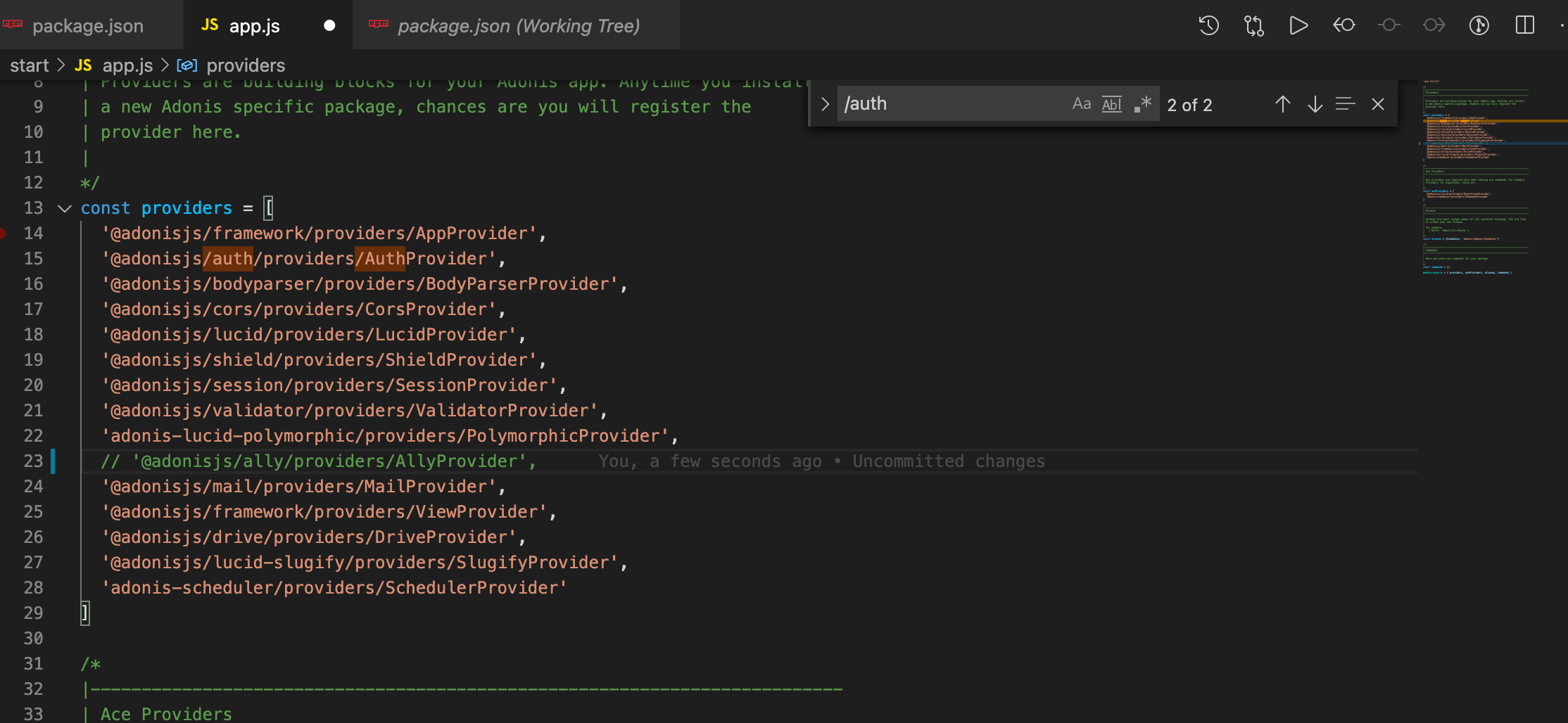Click the "2 of 2" match count
The image size is (1568, 723).
click(x=1189, y=105)
